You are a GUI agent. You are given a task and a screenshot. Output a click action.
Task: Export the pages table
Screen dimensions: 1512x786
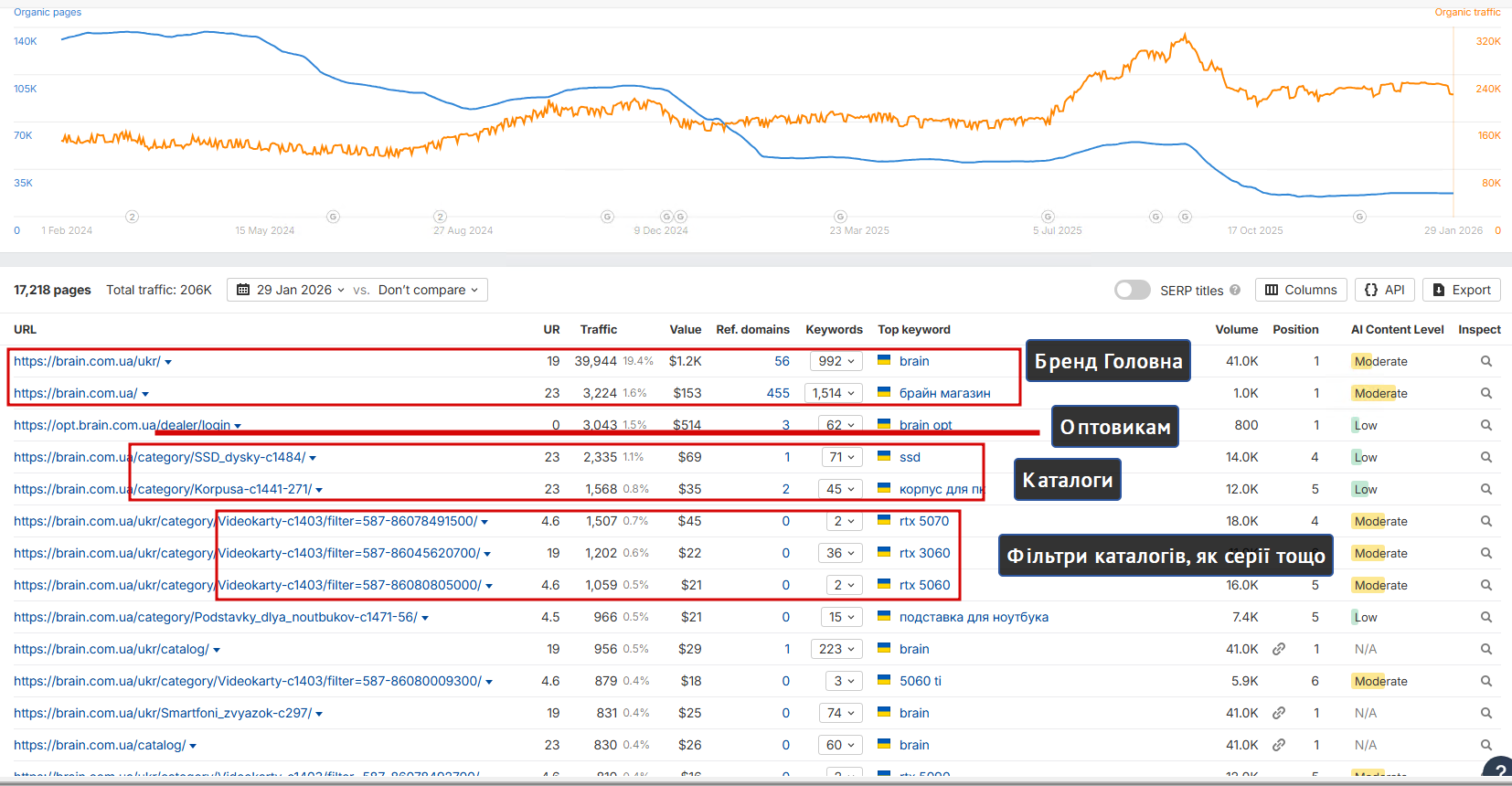1462,290
